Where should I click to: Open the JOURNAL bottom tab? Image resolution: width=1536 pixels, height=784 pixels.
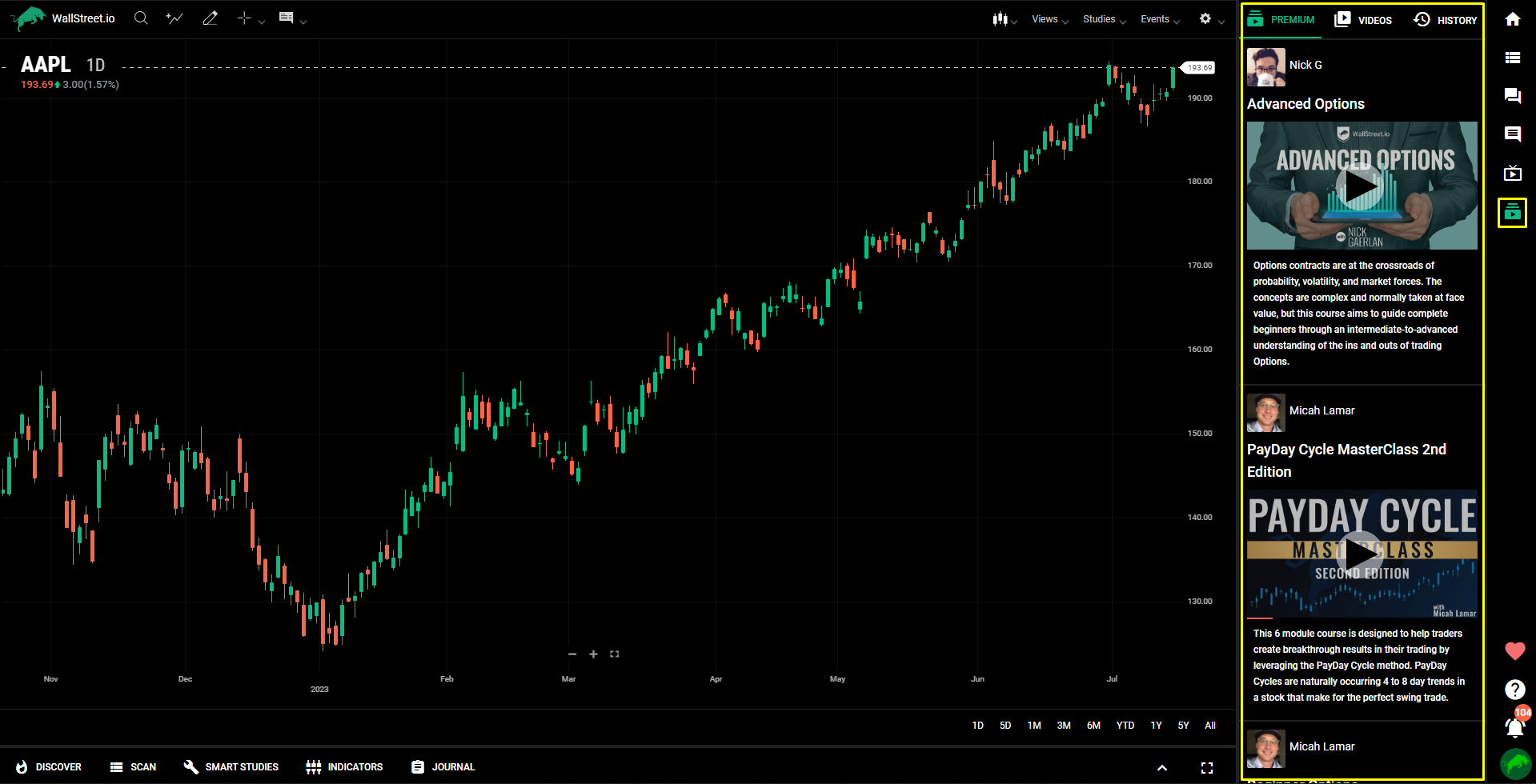(443, 767)
